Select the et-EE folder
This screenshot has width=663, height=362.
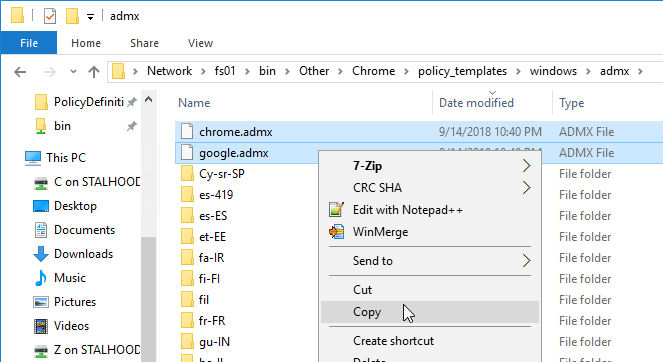(x=212, y=237)
